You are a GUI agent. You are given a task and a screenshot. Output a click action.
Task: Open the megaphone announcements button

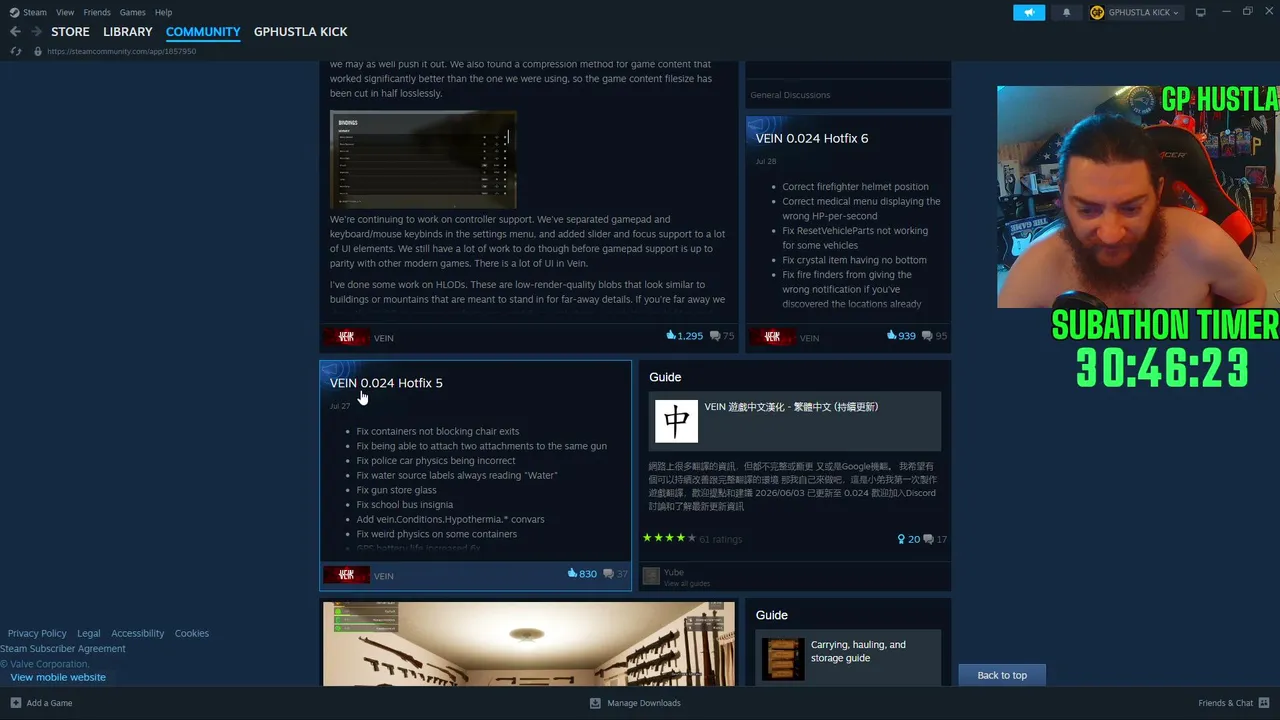1029,12
